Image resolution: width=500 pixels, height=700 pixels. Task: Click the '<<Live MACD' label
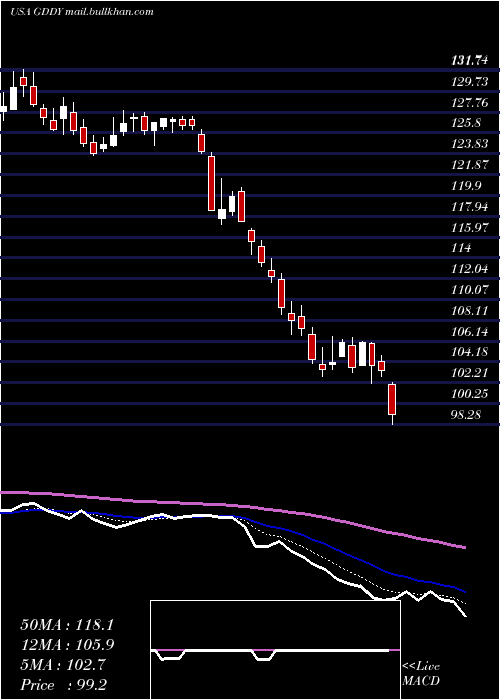(421, 674)
